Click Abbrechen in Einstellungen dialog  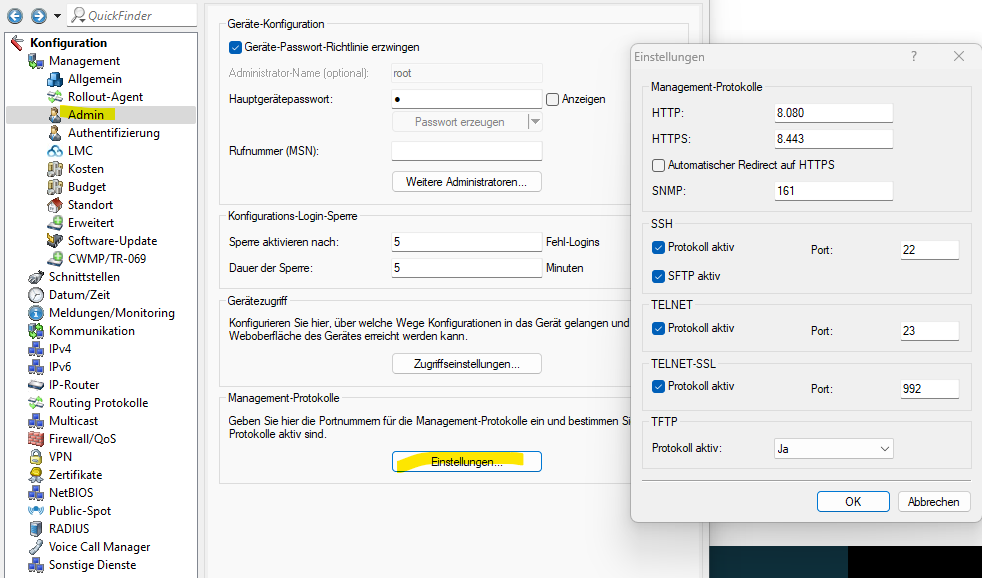coord(934,502)
